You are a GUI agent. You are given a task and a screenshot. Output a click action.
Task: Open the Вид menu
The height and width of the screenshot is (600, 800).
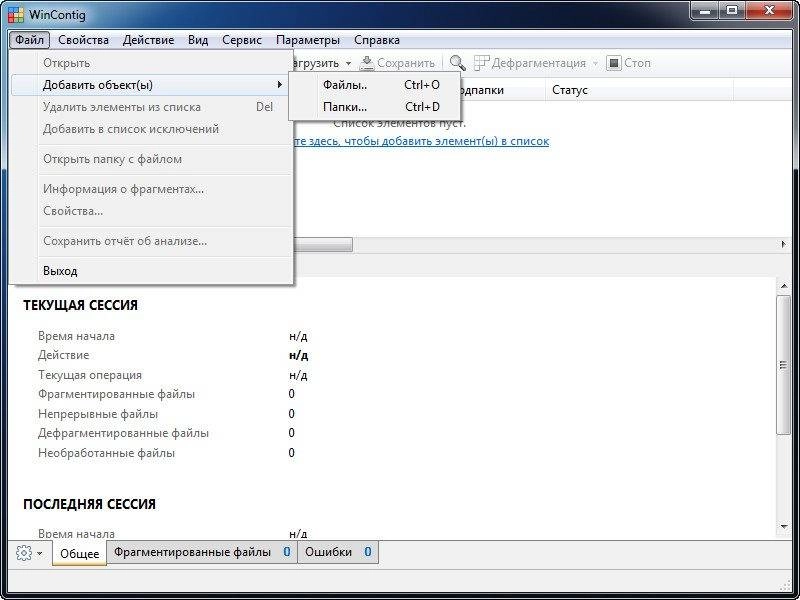coord(198,40)
